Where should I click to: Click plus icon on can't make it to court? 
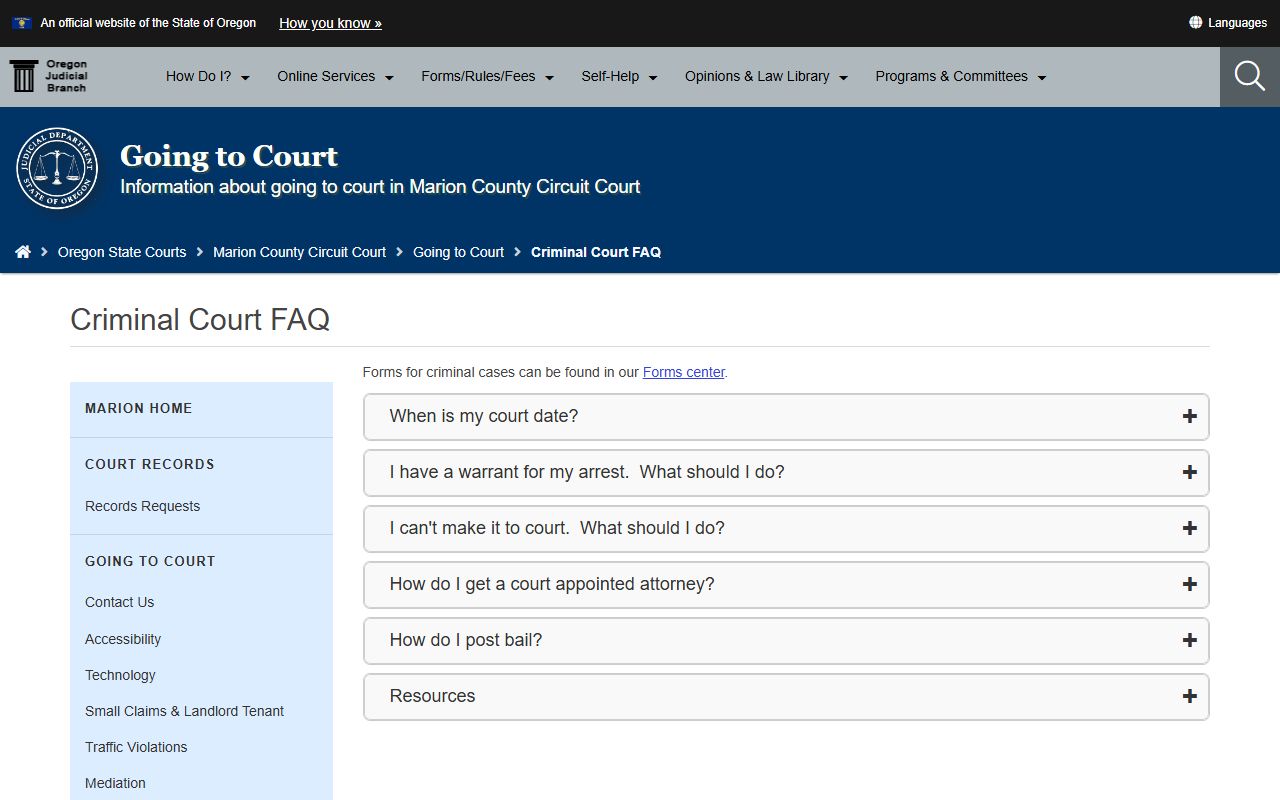1189,528
